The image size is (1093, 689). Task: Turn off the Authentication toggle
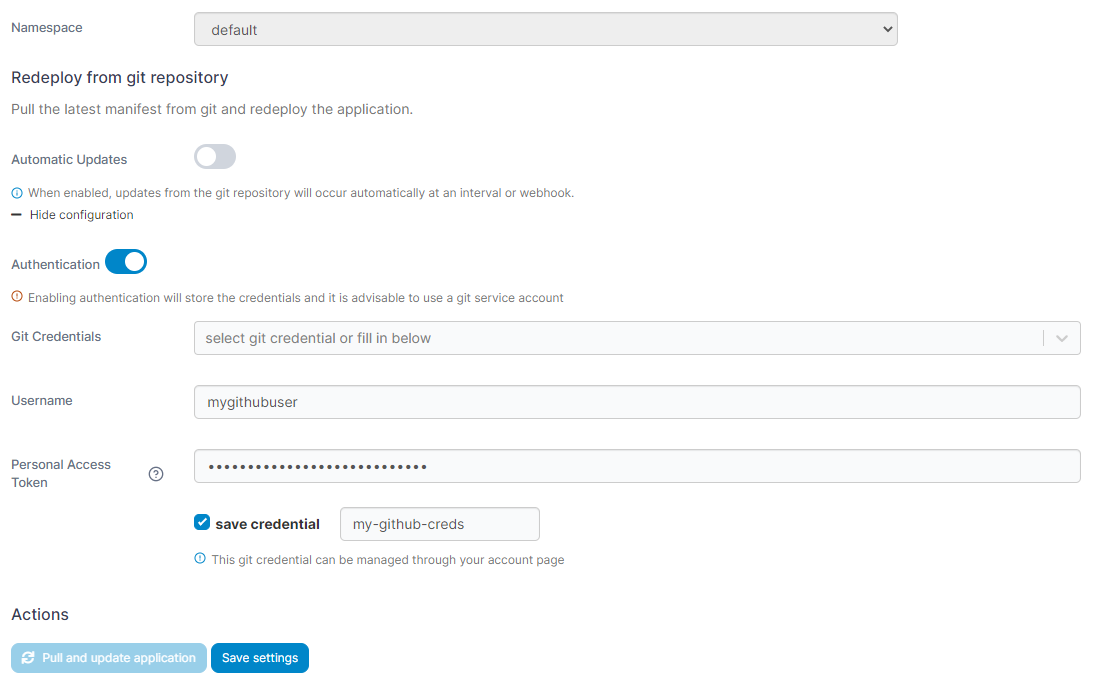(x=126, y=262)
